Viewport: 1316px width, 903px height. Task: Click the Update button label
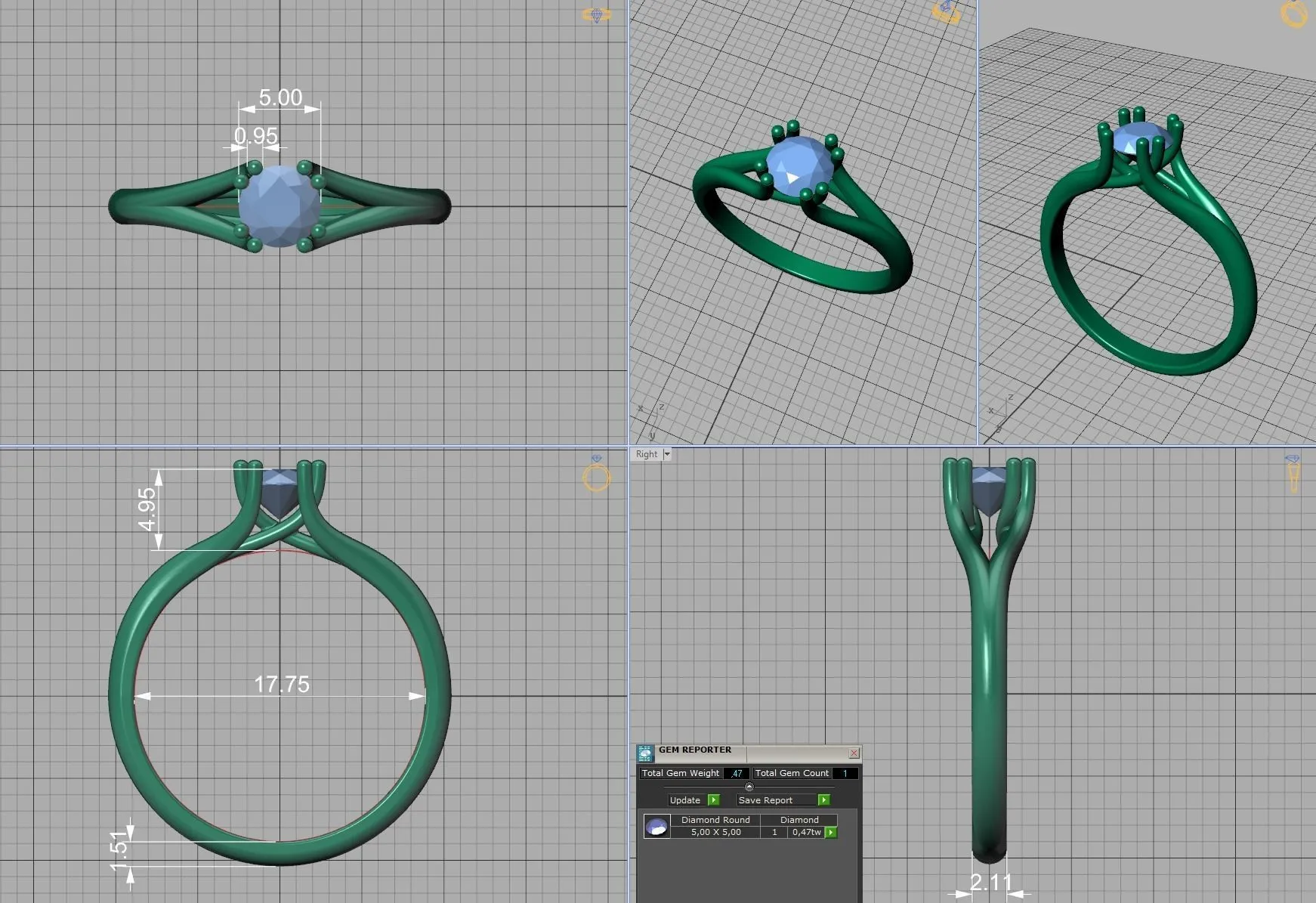pyautogui.click(x=685, y=799)
